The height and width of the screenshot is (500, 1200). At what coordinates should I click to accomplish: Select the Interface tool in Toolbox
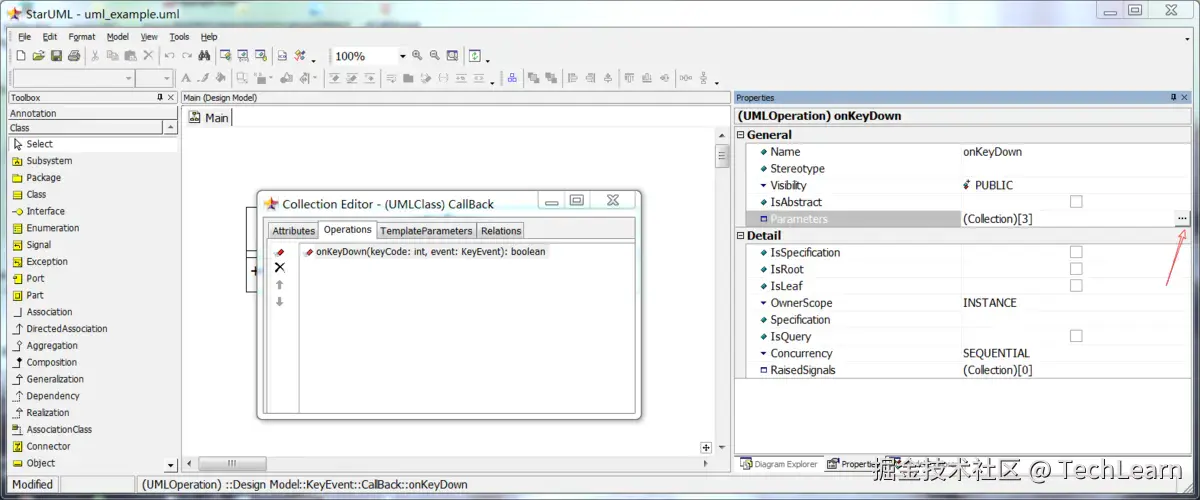45,212
